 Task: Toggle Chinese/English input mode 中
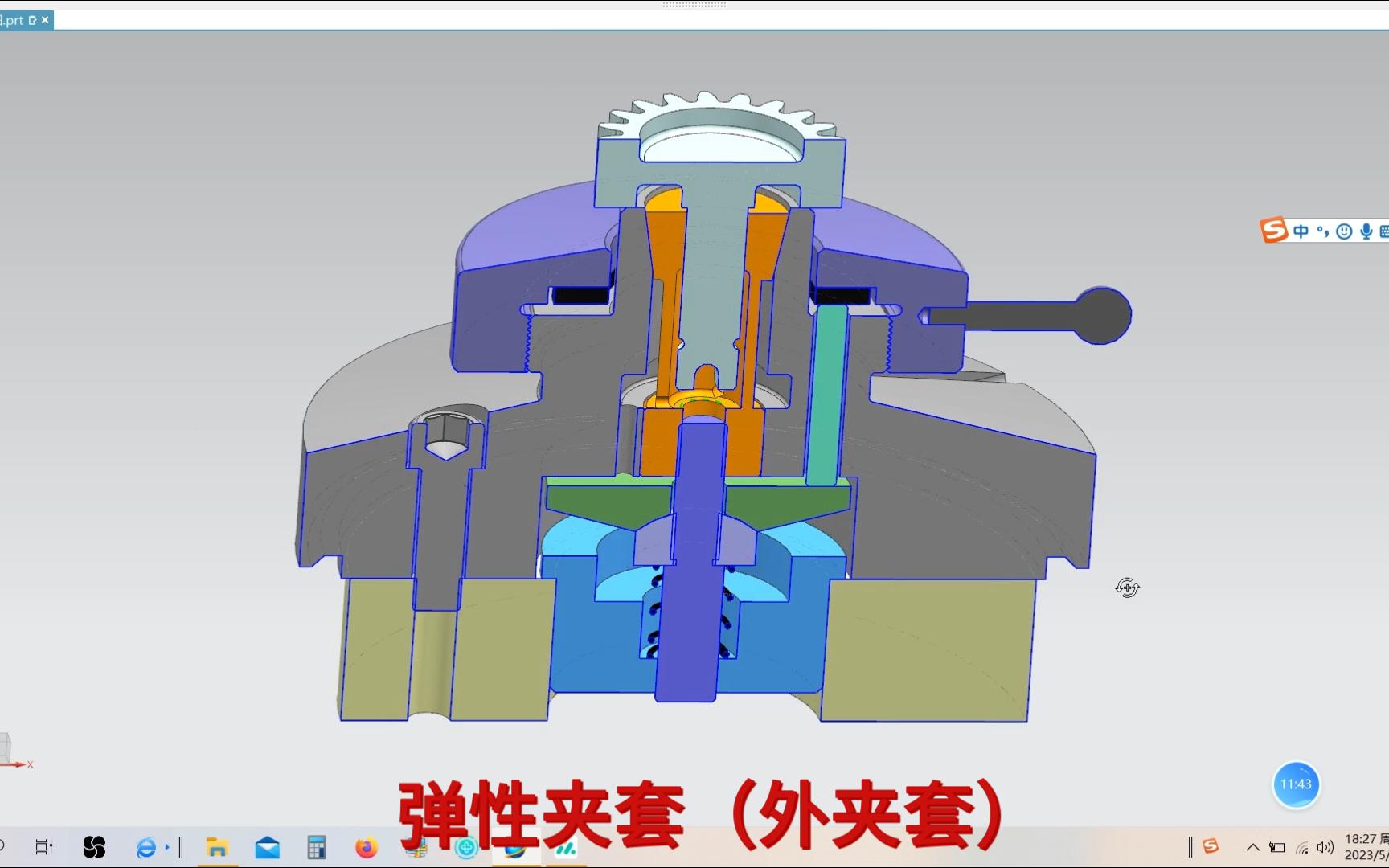click(1300, 231)
